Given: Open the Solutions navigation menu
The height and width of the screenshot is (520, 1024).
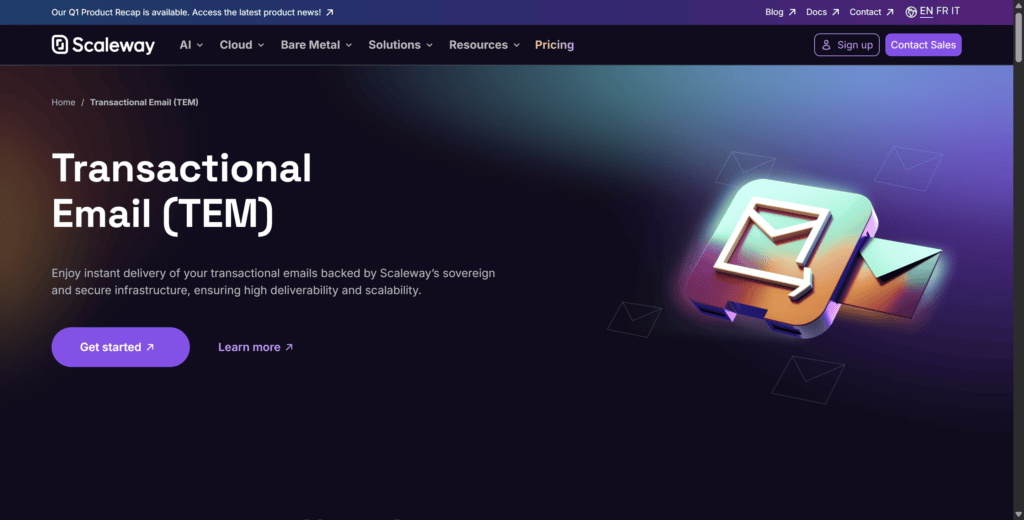Looking at the screenshot, I should click(x=400, y=44).
